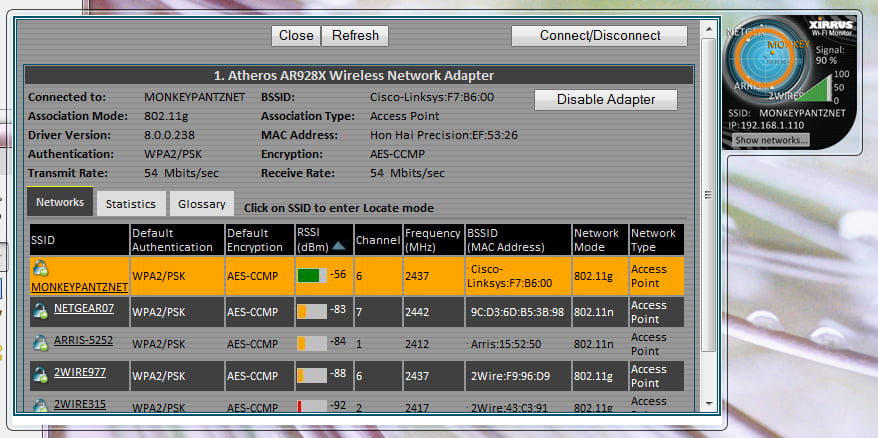878x438 pixels.
Task: Click the green -56 signal bar
Action: [x=312, y=276]
